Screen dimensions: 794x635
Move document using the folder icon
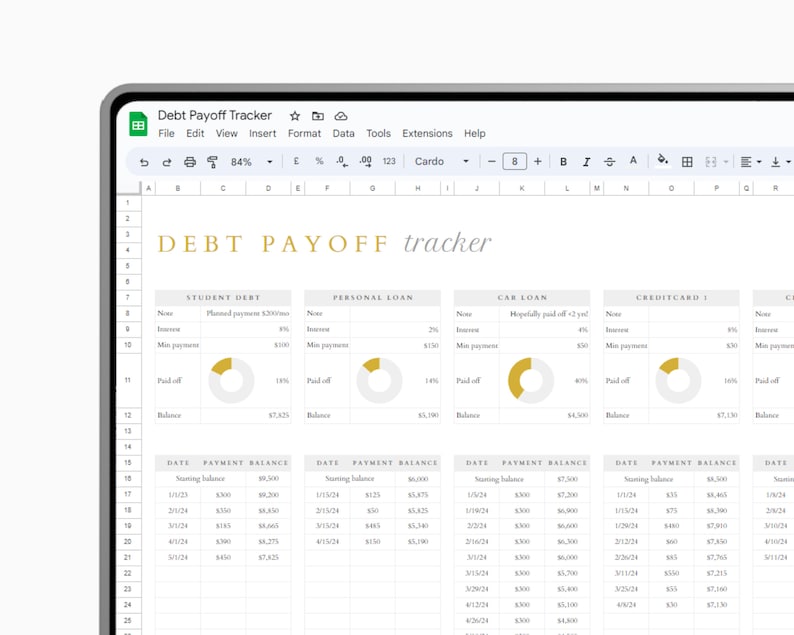coord(317,116)
